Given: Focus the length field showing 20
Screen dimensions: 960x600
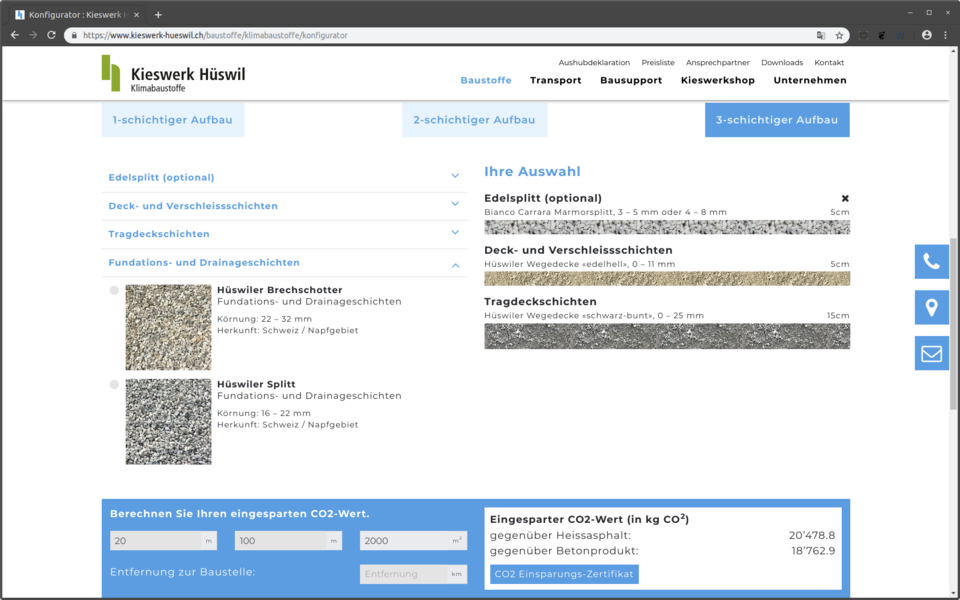Looking at the screenshot, I should click(x=163, y=541).
